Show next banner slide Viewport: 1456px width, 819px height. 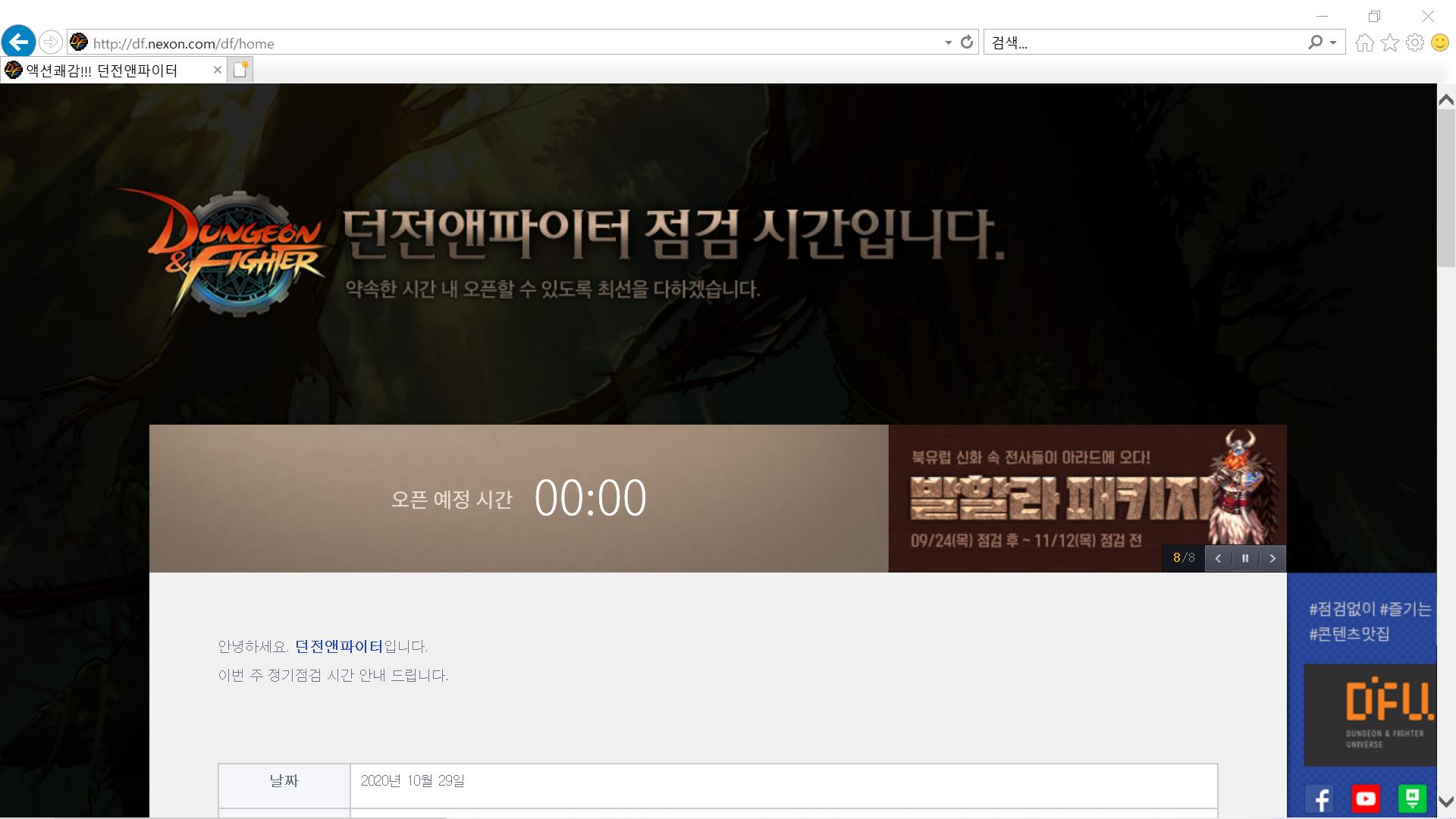tap(1272, 558)
